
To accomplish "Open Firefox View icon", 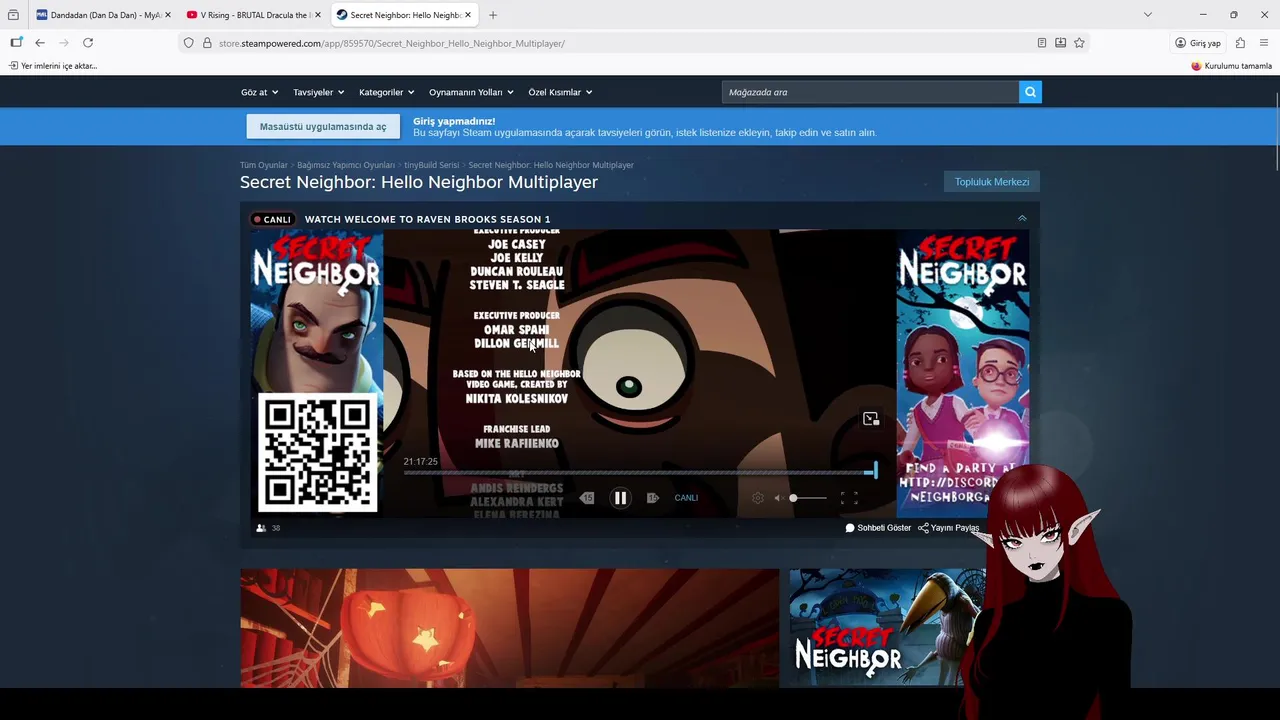I will coord(13,15).
